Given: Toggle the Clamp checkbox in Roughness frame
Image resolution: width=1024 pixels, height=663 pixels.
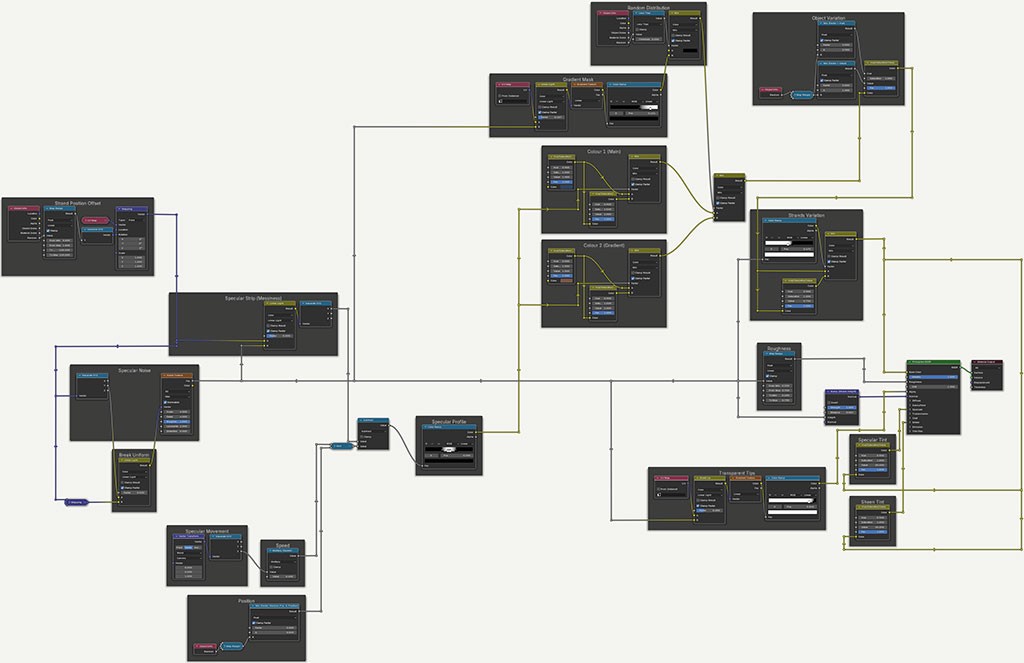Looking at the screenshot, I should coord(767,375).
